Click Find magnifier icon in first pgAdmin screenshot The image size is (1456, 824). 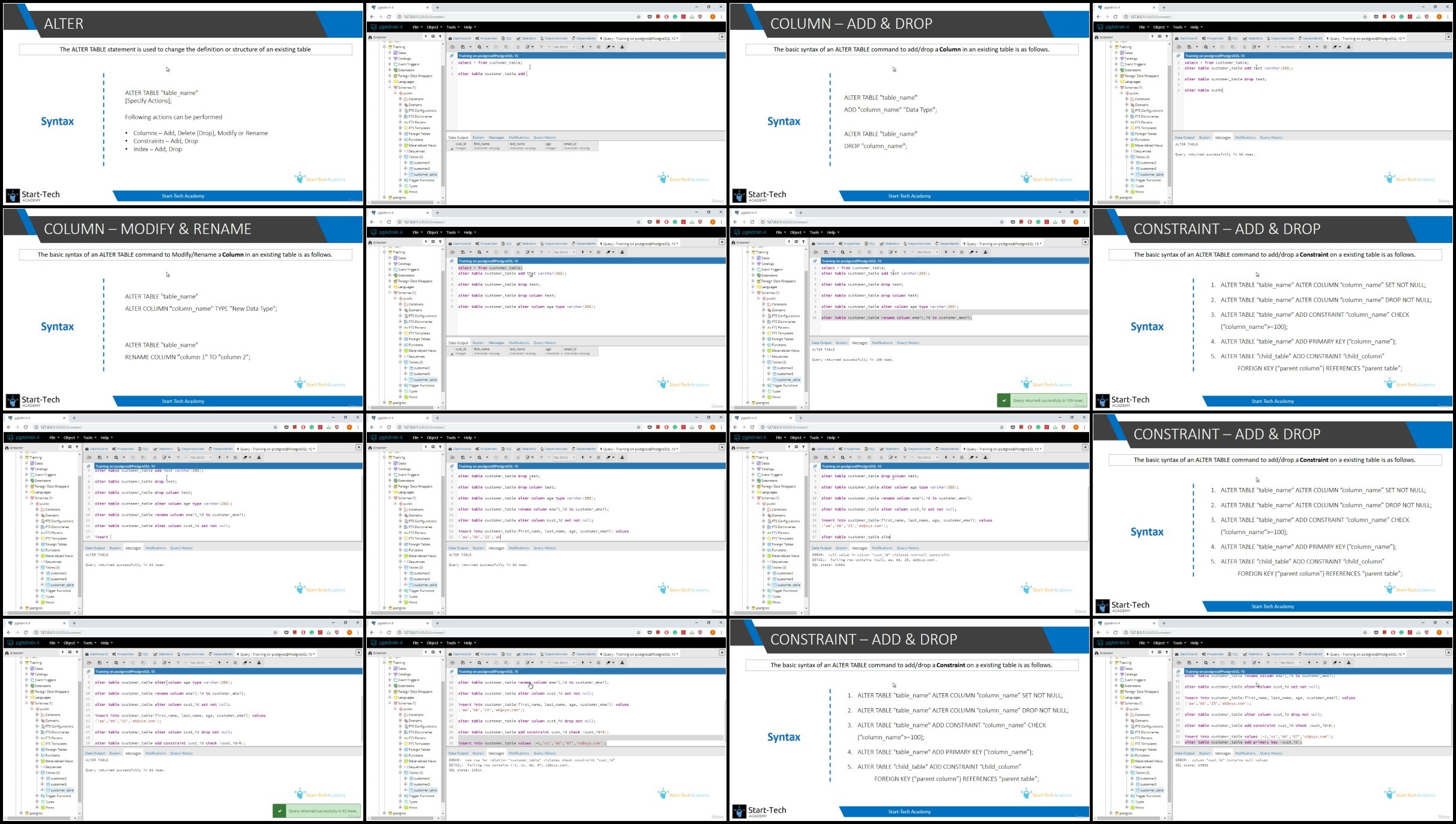point(479,47)
